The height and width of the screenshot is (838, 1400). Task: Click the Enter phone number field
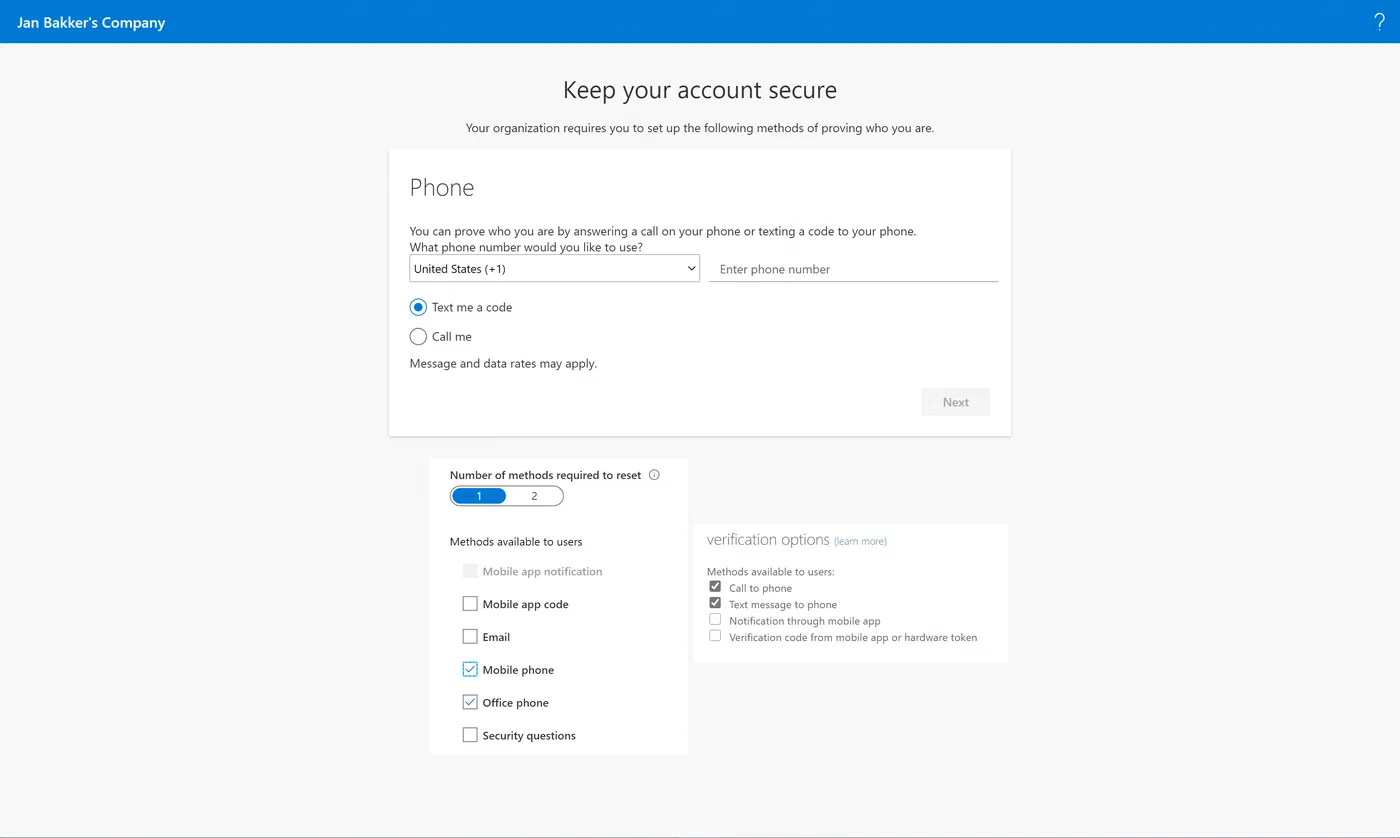853,269
